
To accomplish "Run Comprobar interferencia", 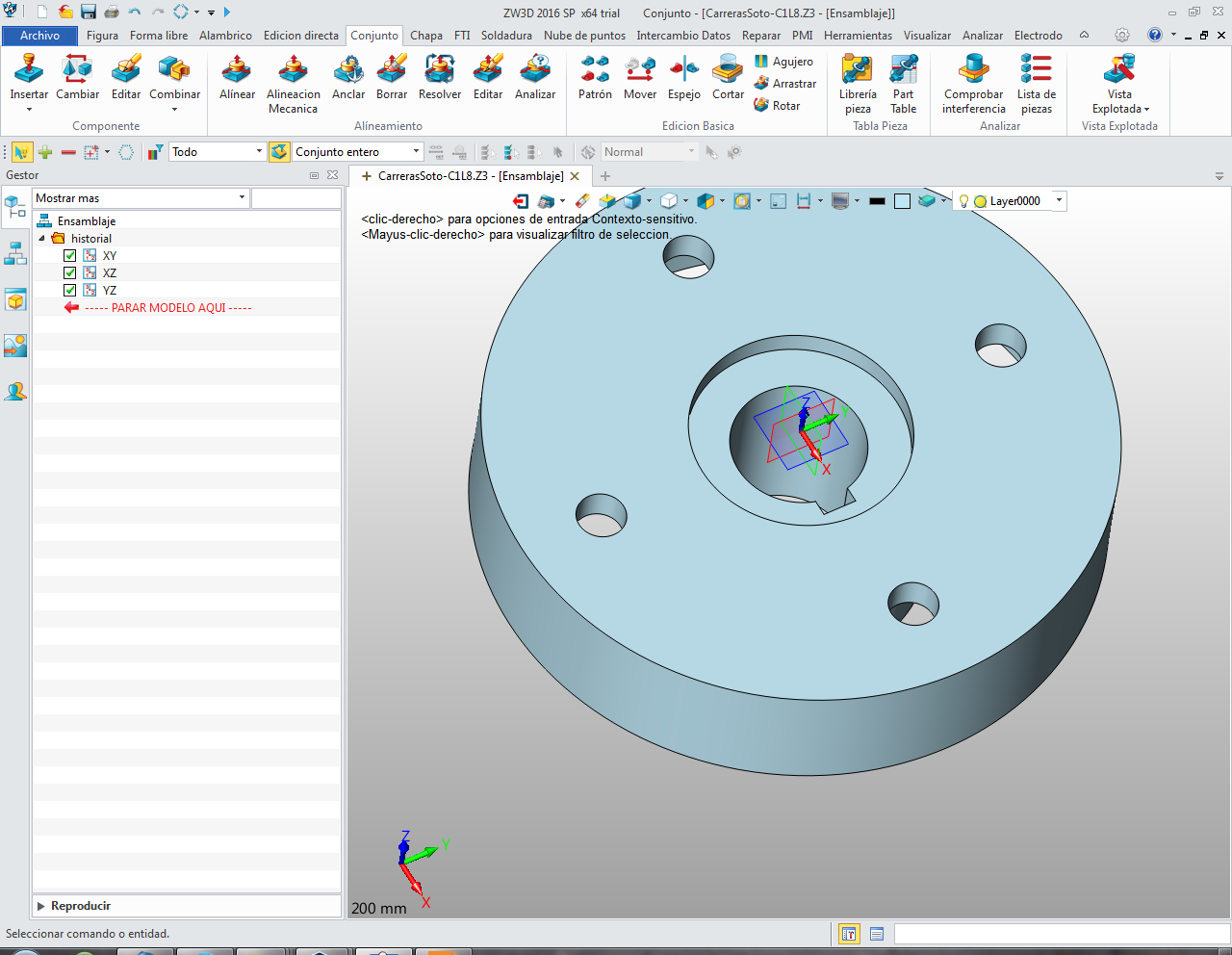I will pos(974,85).
